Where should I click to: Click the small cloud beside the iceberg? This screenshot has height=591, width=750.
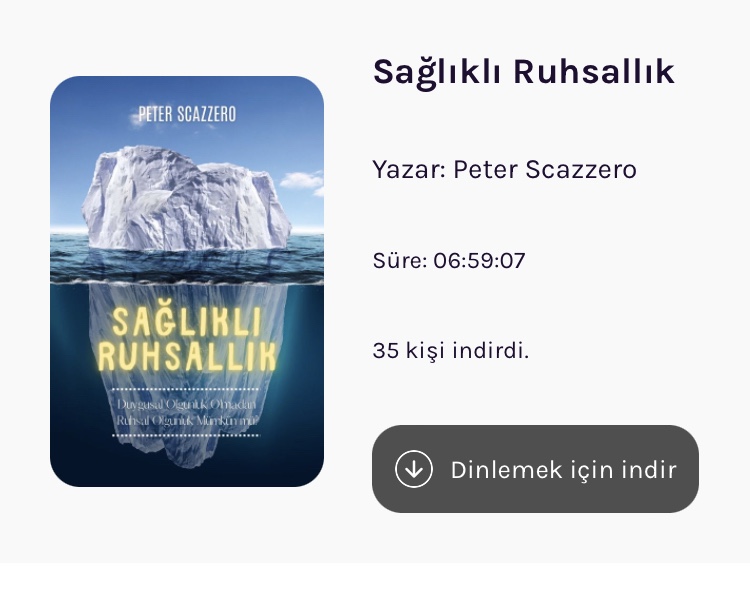tap(301, 181)
